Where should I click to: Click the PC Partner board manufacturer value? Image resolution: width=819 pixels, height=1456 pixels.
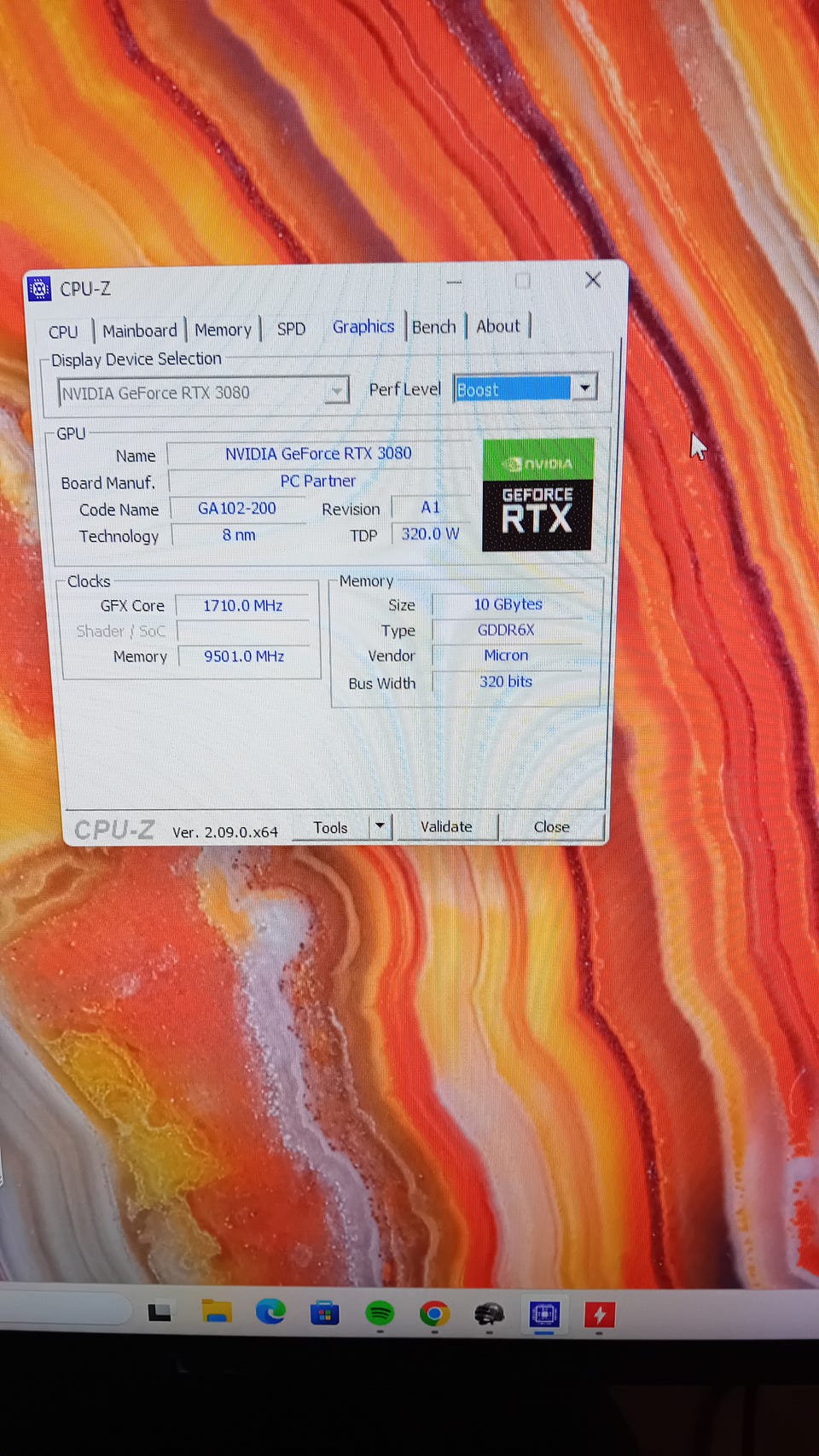(x=318, y=481)
